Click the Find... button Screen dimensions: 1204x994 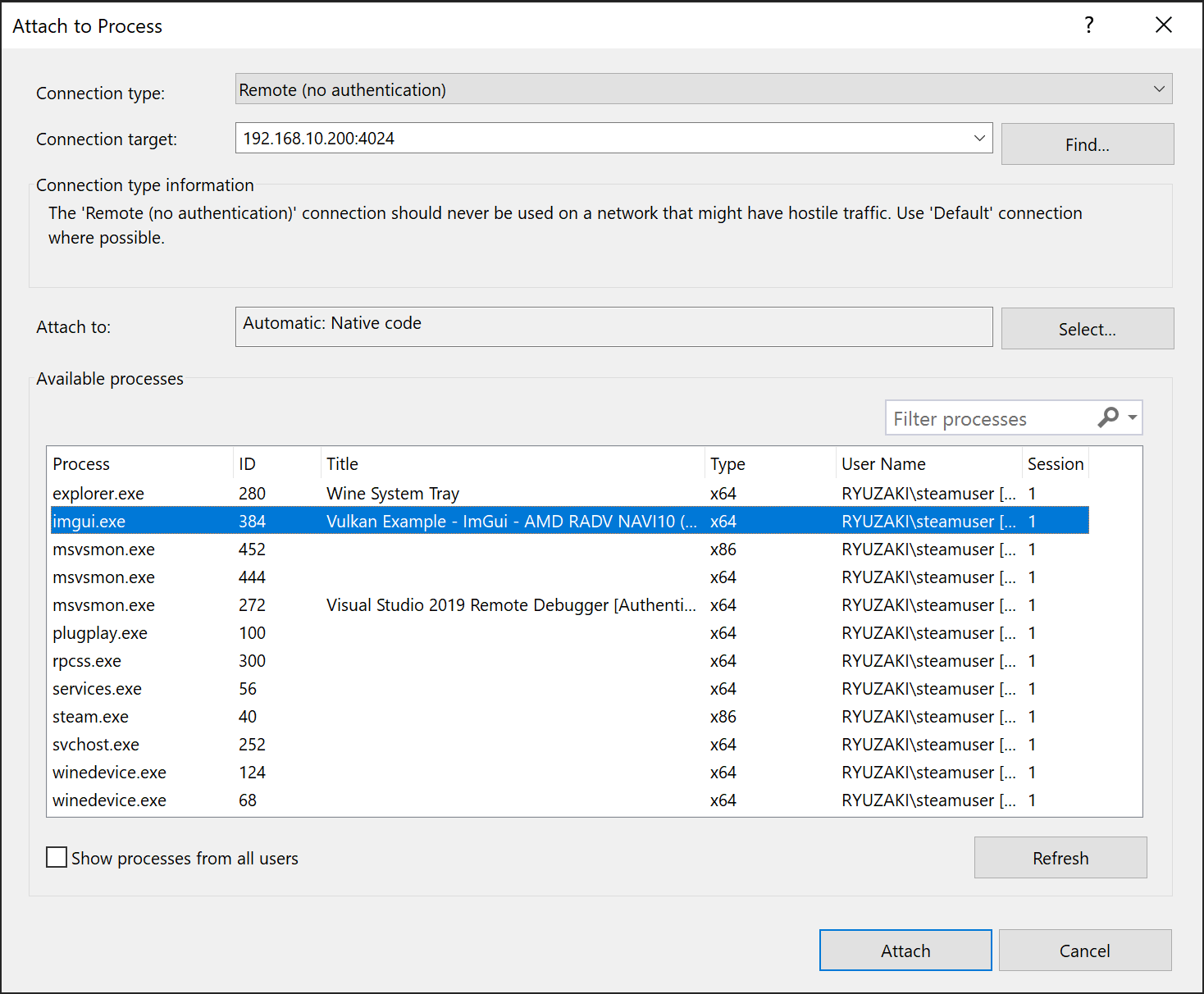[x=1088, y=144]
